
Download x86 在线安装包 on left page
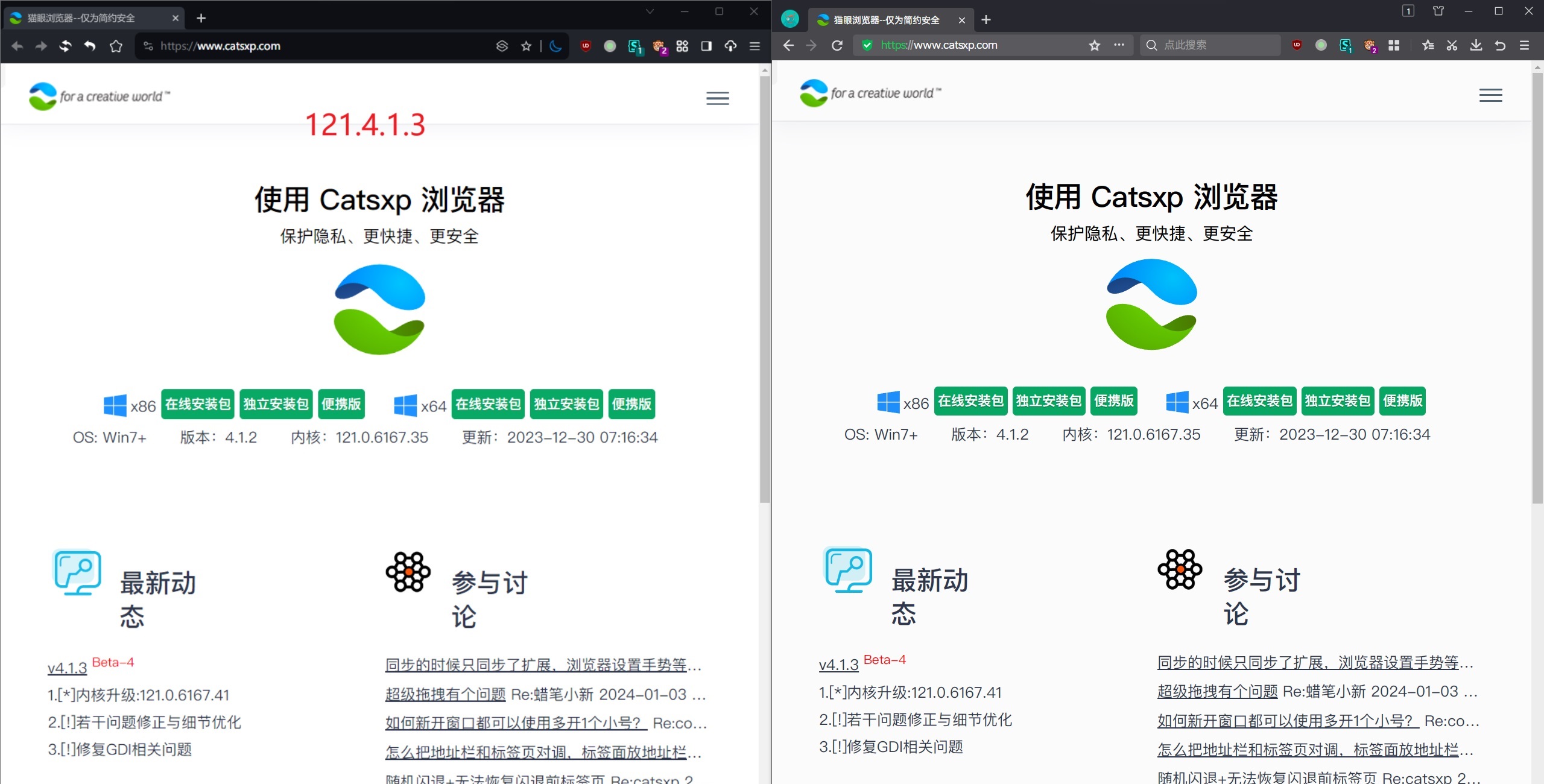coord(198,404)
